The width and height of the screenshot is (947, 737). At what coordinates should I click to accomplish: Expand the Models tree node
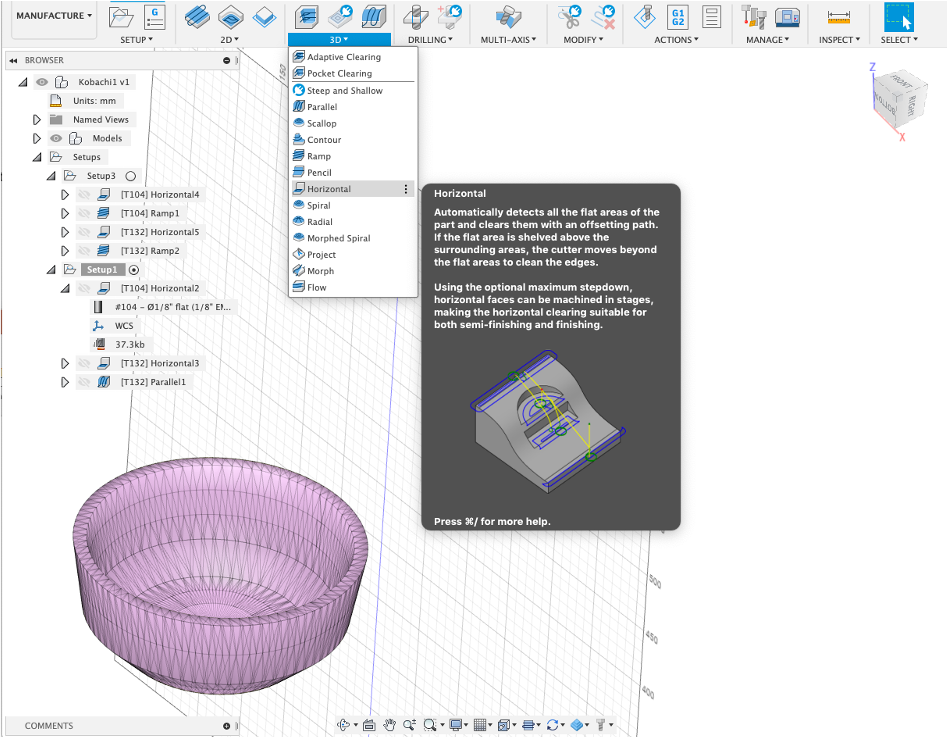coord(37,138)
